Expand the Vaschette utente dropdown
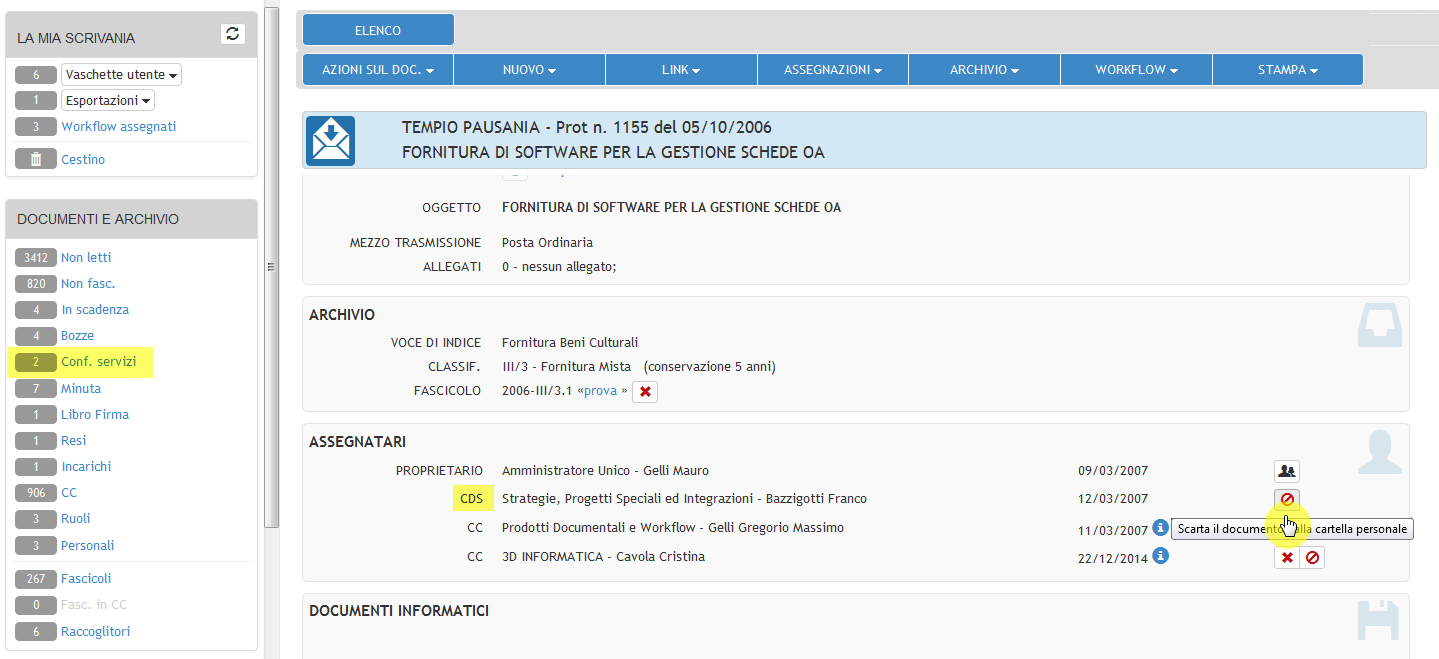Viewport: 1439px width, 659px height. (x=121, y=75)
